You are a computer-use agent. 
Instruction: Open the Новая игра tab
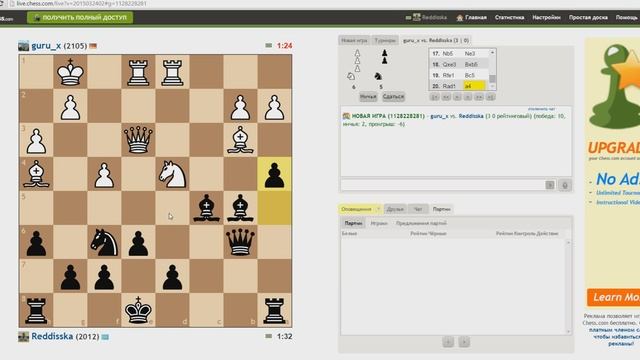click(354, 40)
